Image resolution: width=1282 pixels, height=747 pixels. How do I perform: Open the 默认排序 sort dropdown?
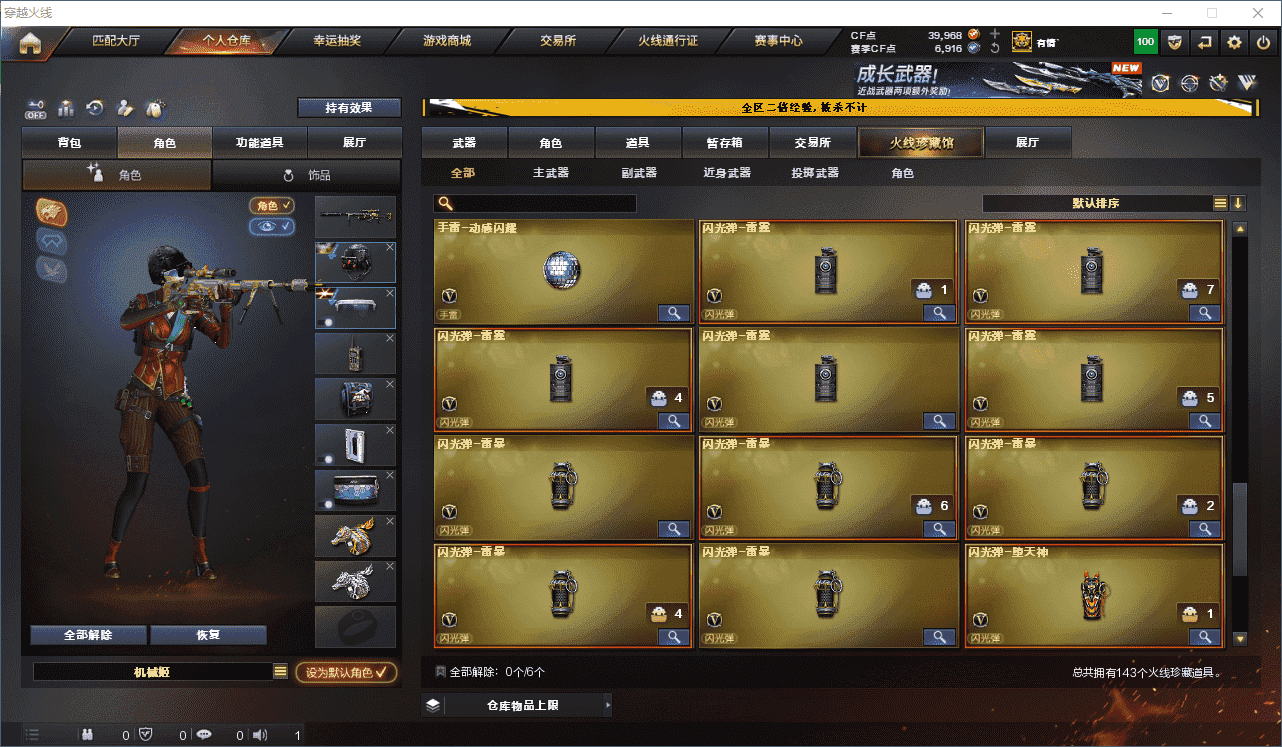(x=1096, y=203)
